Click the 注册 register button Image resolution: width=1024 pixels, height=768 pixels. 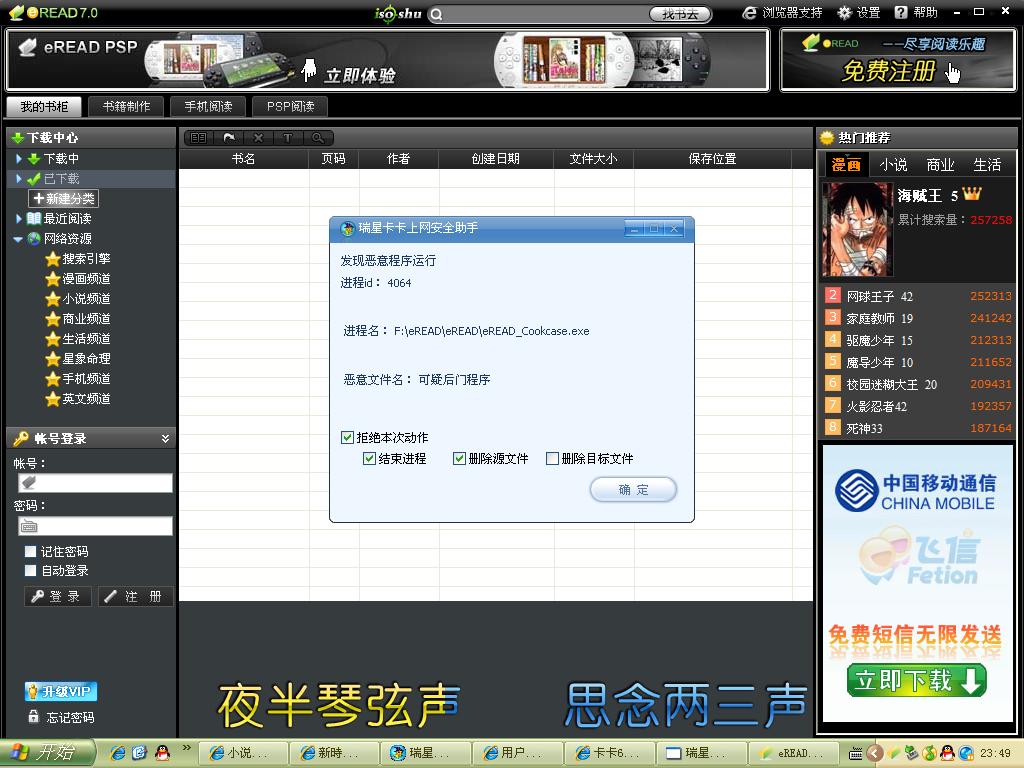point(136,596)
